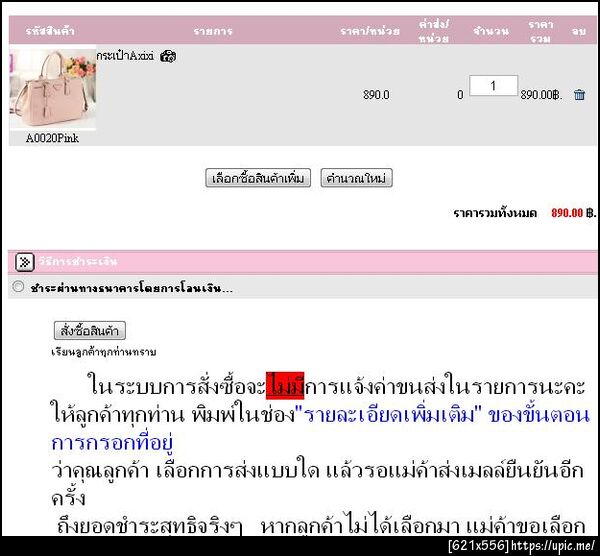The image size is (600, 556).
Task: Click the product name กระเป๋าAxixi
Action: 125,56
